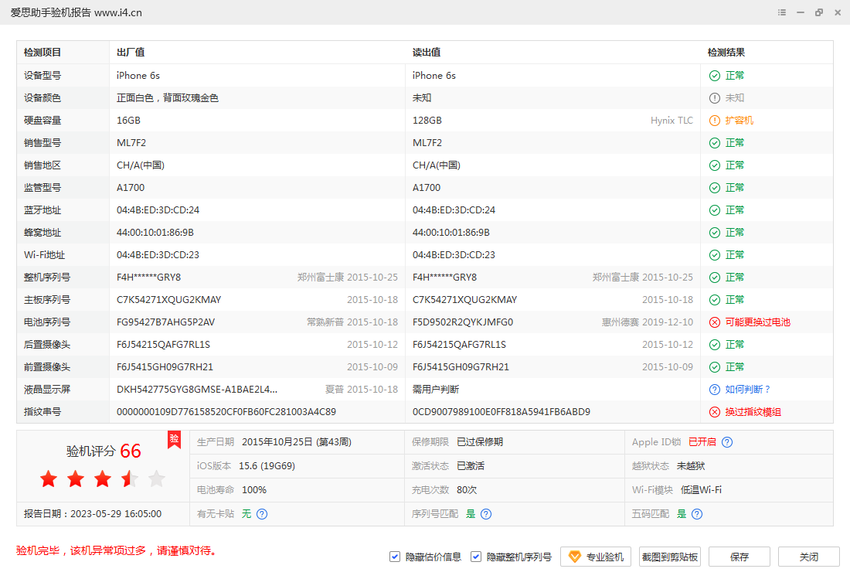Viewport: 850px width, 579px height.
Task: Open help icon next to Apple ID锁 已开启
Action: point(727,442)
